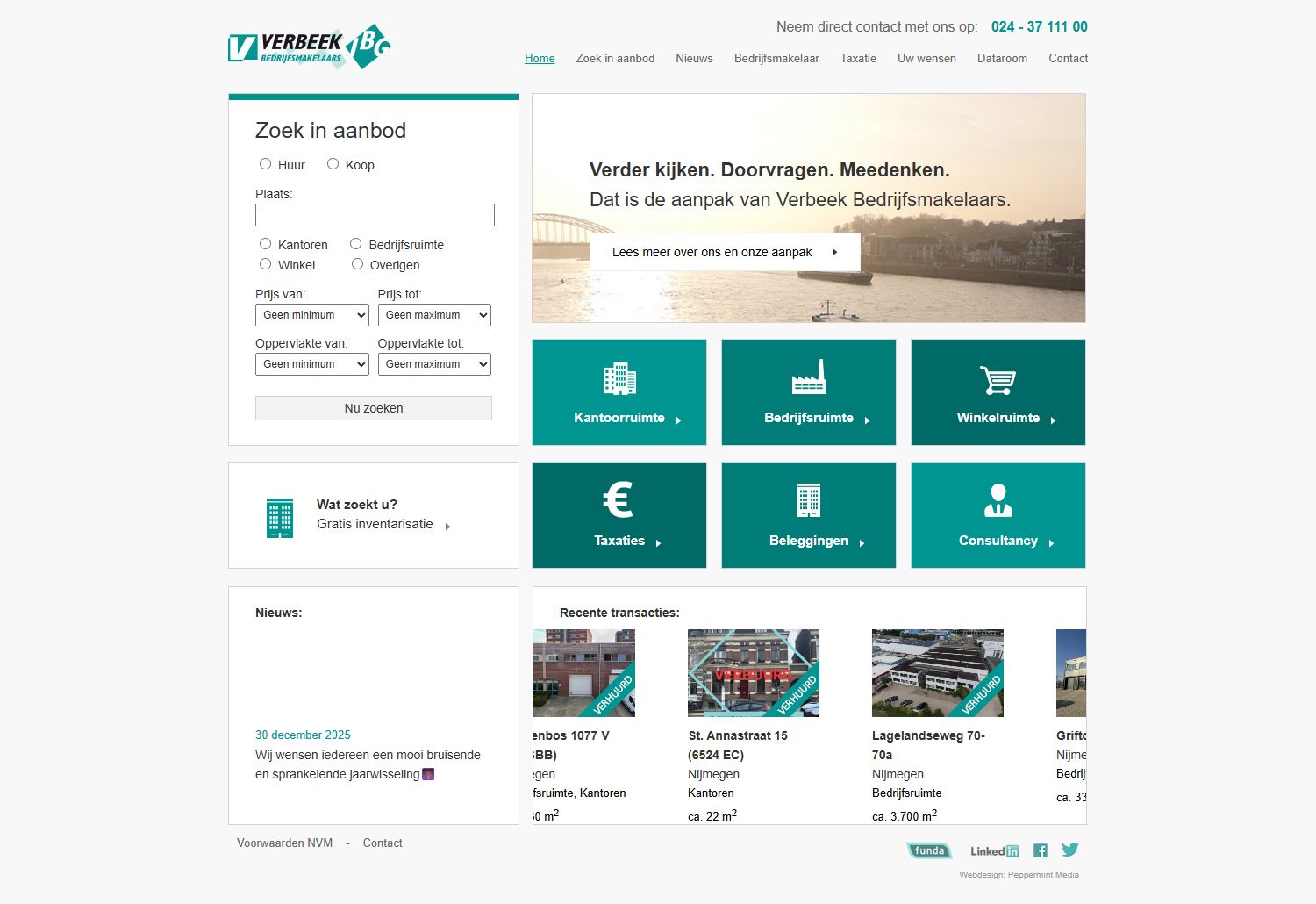Open the LinkedIn icon
Image resolution: width=1316 pixels, height=904 pixels.
tap(993, 850)
